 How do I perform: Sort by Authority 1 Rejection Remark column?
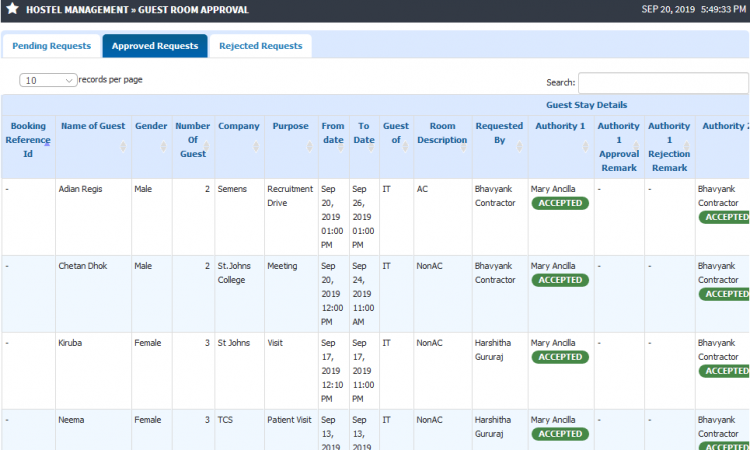[670, 147]
